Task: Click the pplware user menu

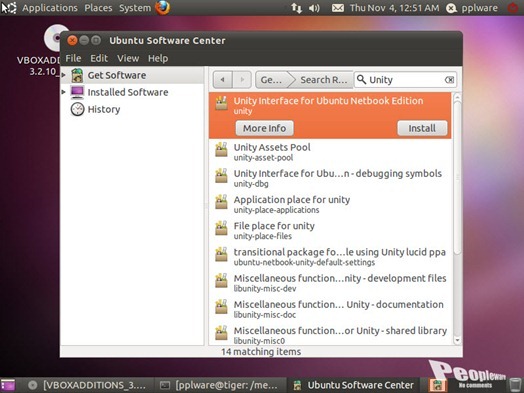Action: 480,8
